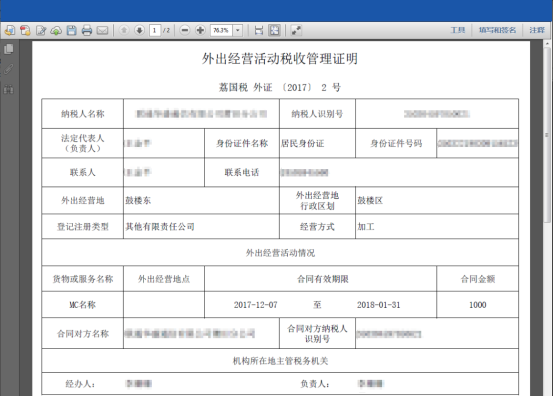
Task: Click the 纳税人识别号 label cell
Action: pos(317,114)
